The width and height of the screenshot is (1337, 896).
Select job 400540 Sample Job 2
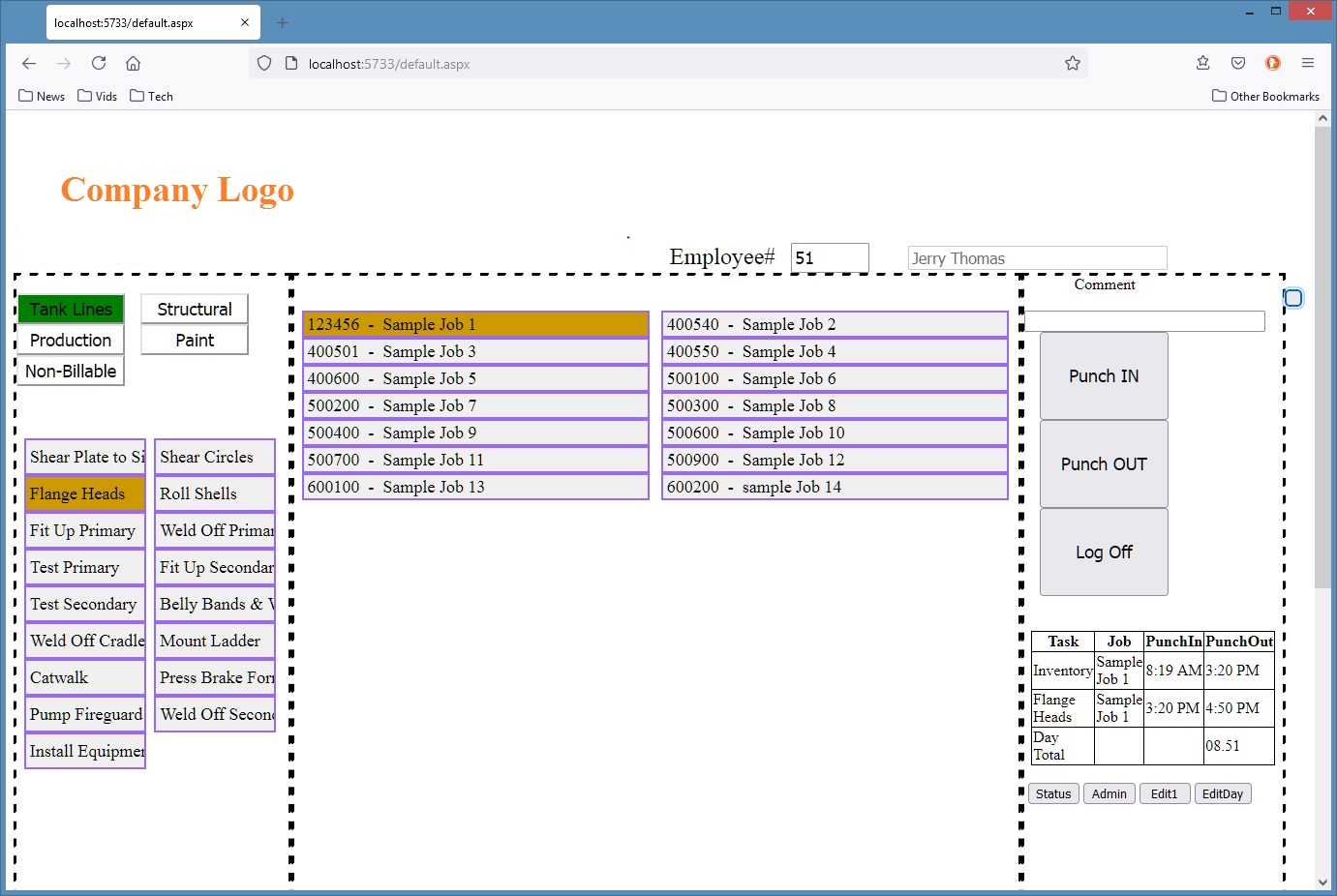tap(835, 324)
